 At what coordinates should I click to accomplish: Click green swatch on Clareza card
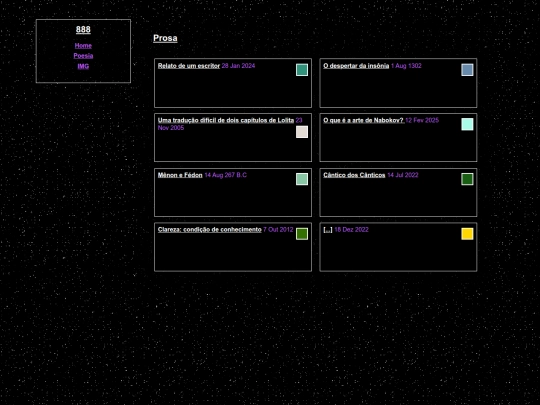(302, 233)
